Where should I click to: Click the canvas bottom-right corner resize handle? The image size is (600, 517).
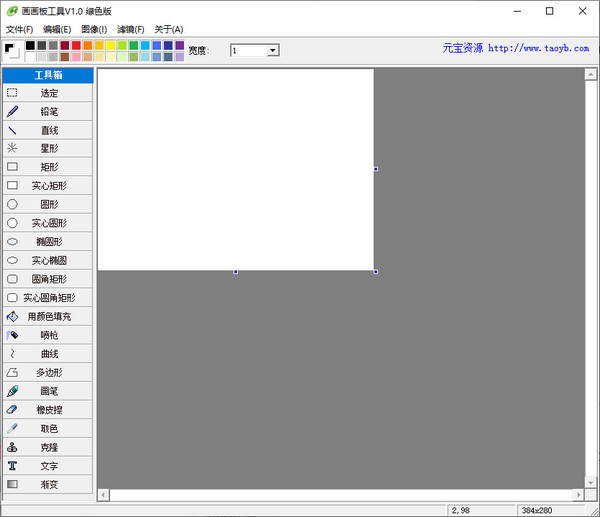pyautogui.click(x=376, y=272)
